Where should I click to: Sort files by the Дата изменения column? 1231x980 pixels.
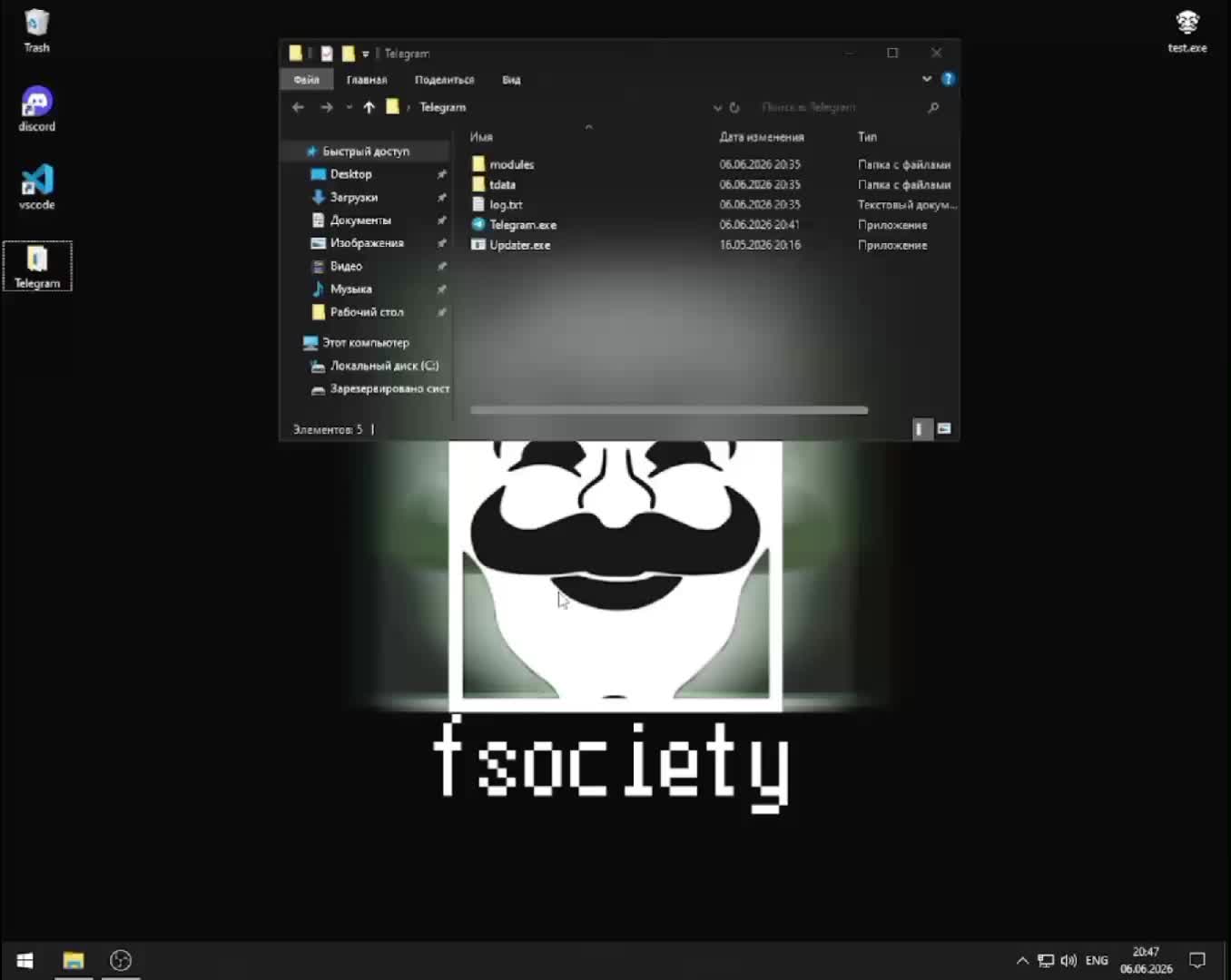[762, 137]
